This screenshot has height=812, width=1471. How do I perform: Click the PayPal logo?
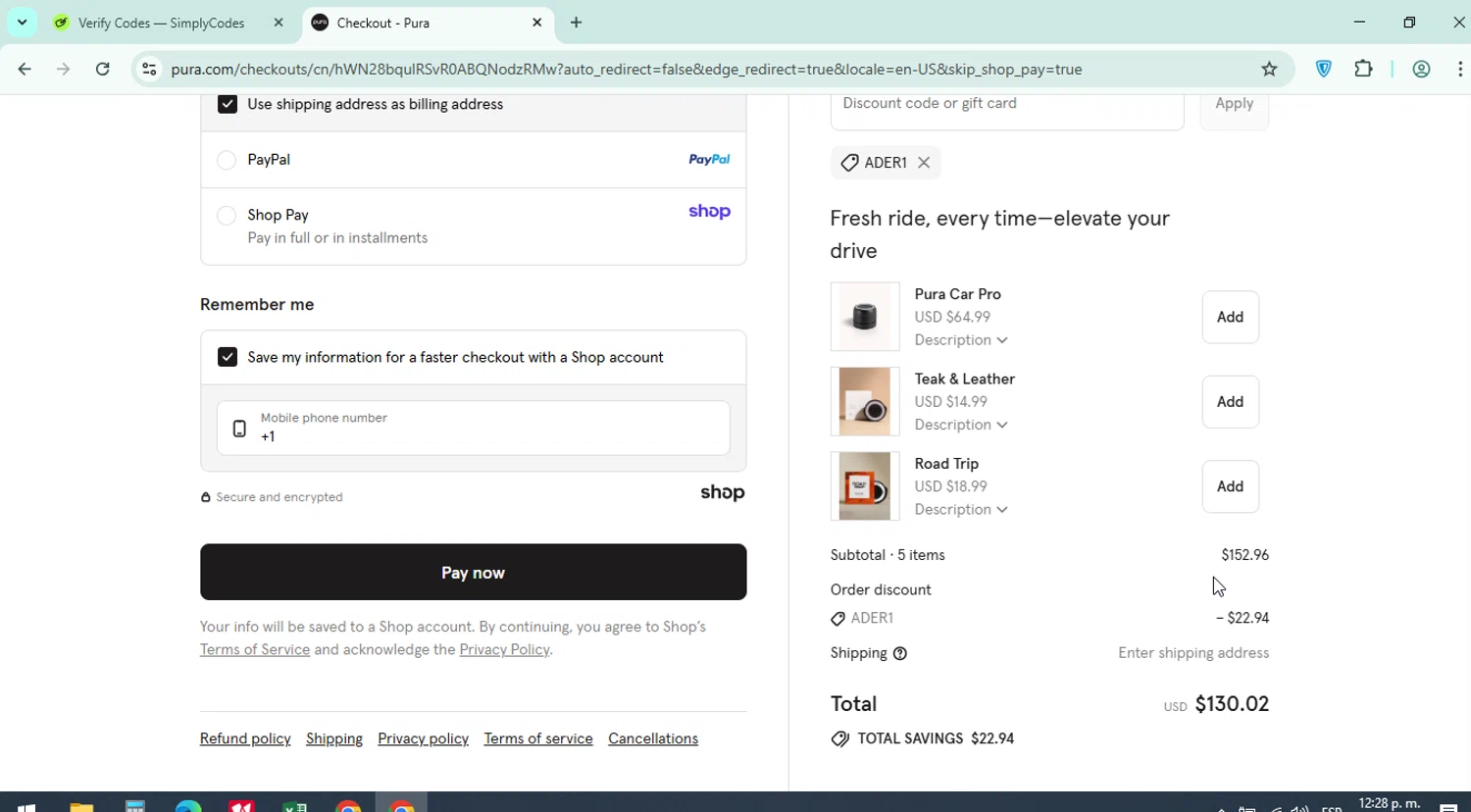point(709,159)
